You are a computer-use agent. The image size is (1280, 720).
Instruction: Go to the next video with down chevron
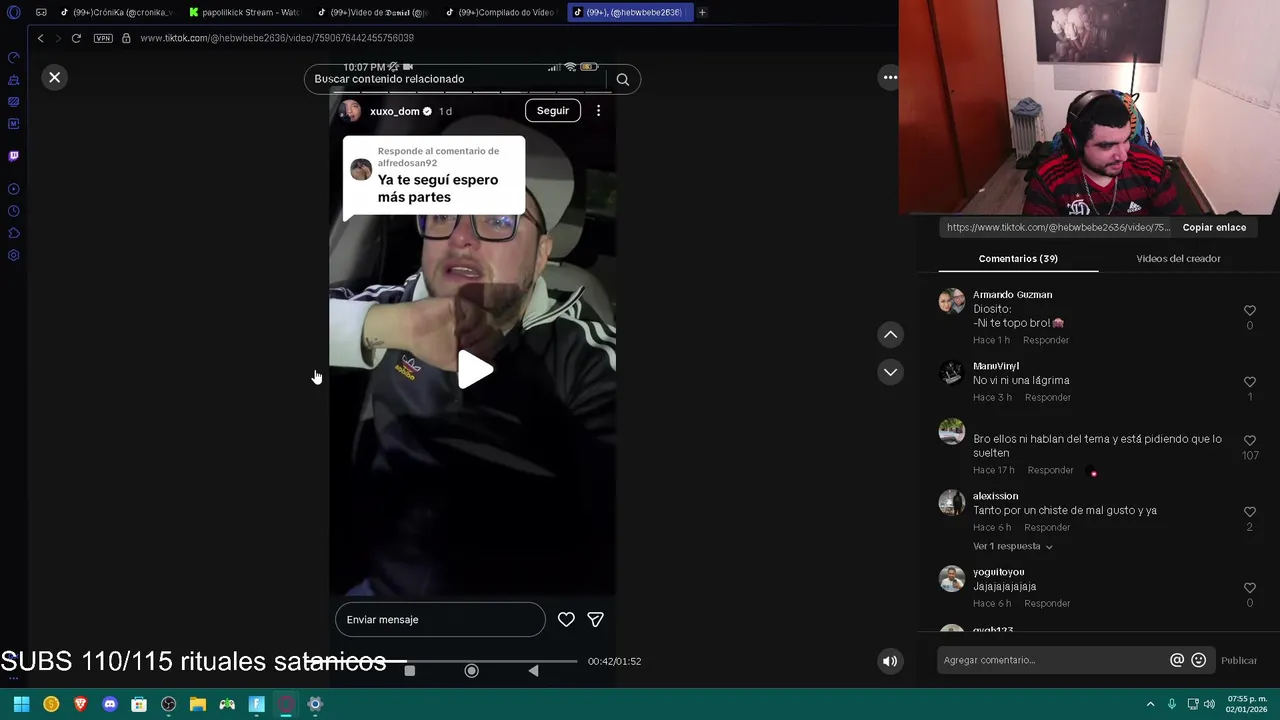[x=890, y=372]
